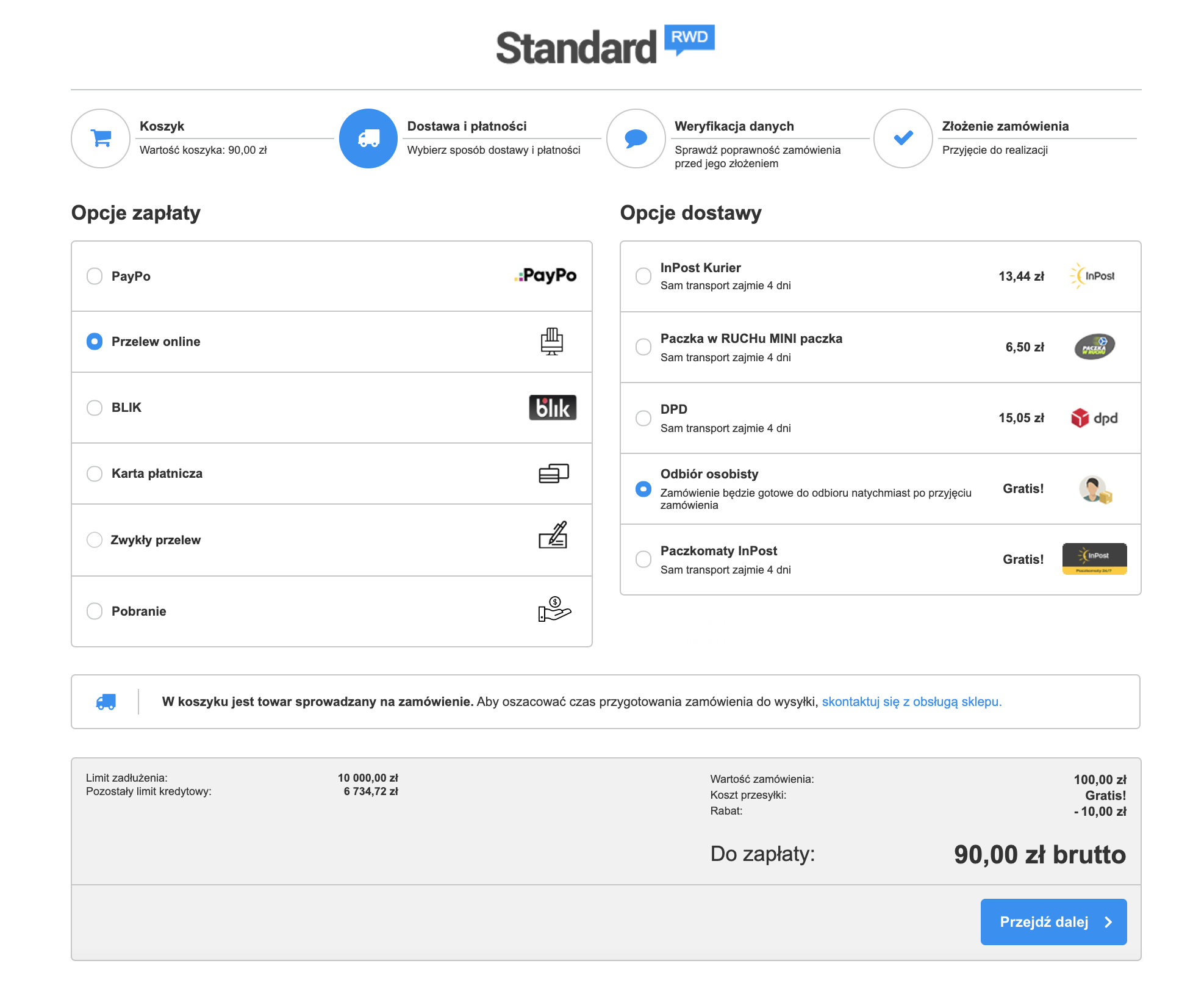Image resolution: width=1204 pixels, height=983 pixels.
Task: Click the shopping cart Koszyk step icon
Action: click(101, 139)
